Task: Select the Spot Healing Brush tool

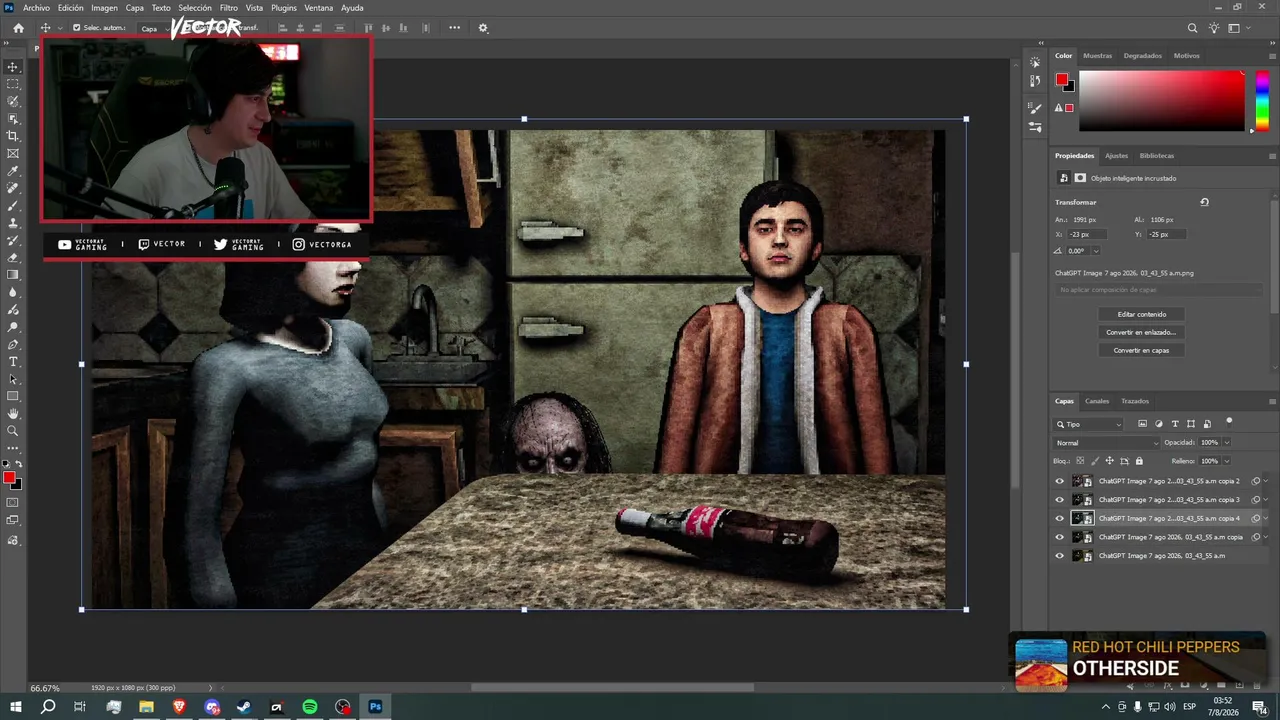Action: point(13,188)
